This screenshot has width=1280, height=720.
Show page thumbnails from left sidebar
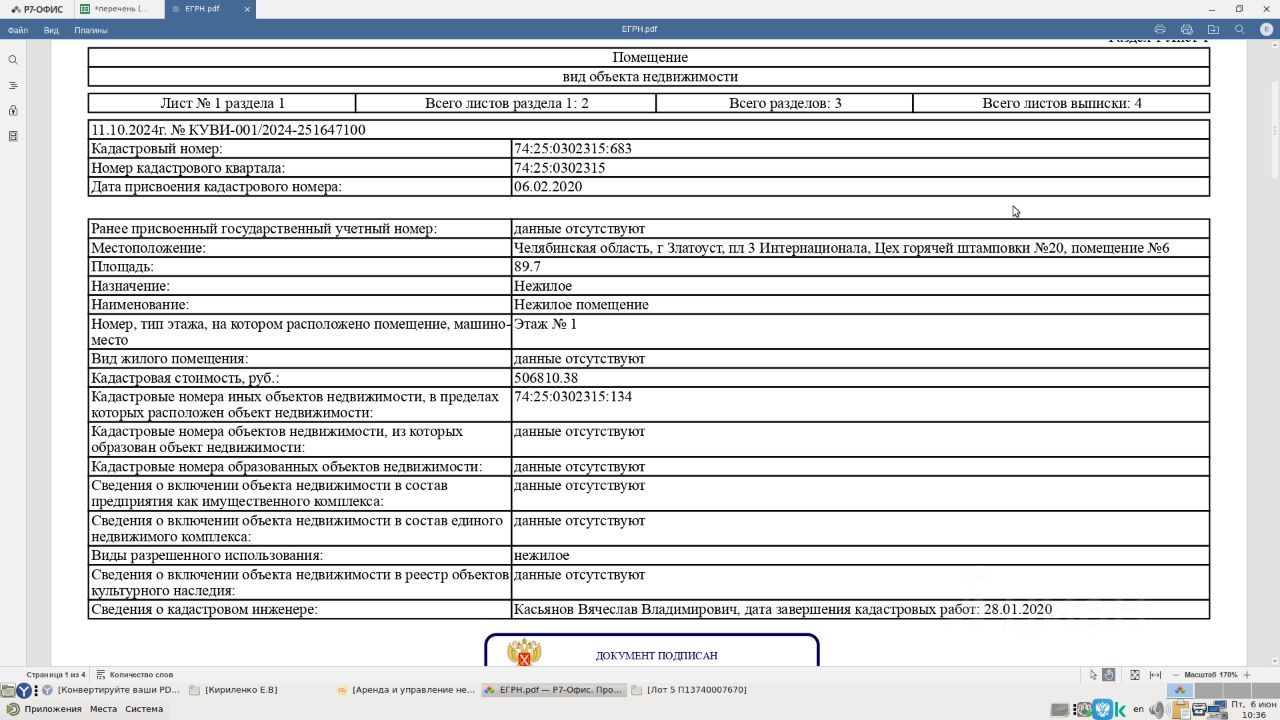click(13, 136)
